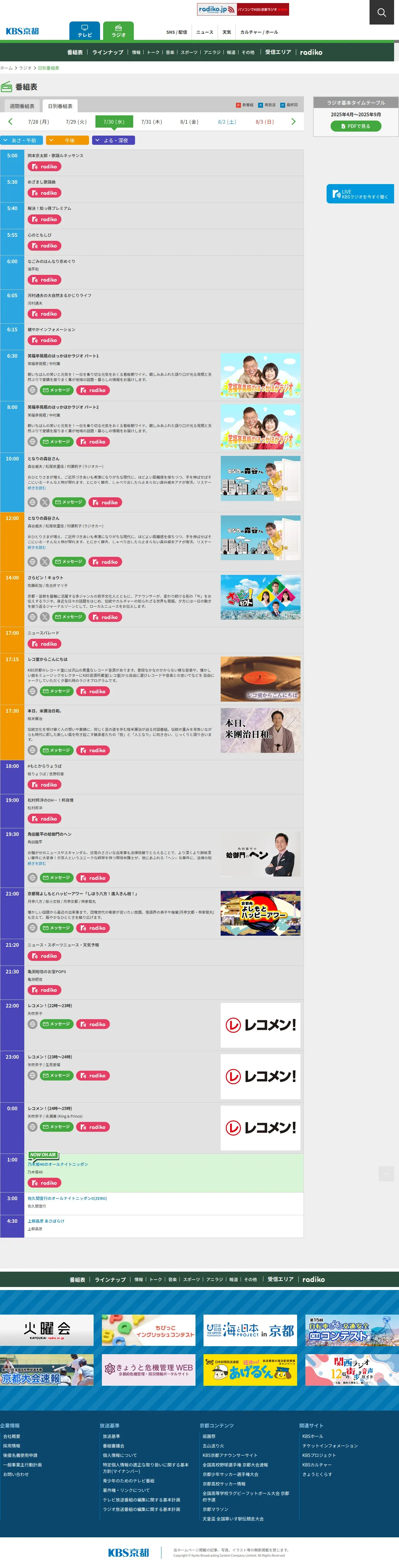The image size is (399, 1568).
Task: Expand 続きを読む for 角田龍平の蛤御門のヘン
Action: 37,863
